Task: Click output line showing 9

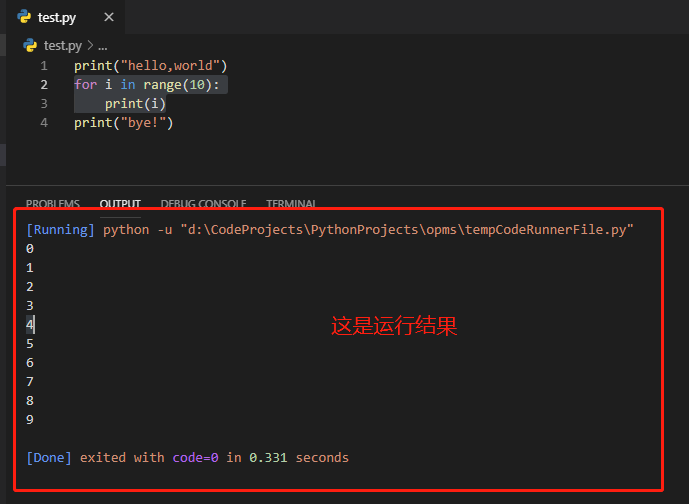Action: pos(30,420)
